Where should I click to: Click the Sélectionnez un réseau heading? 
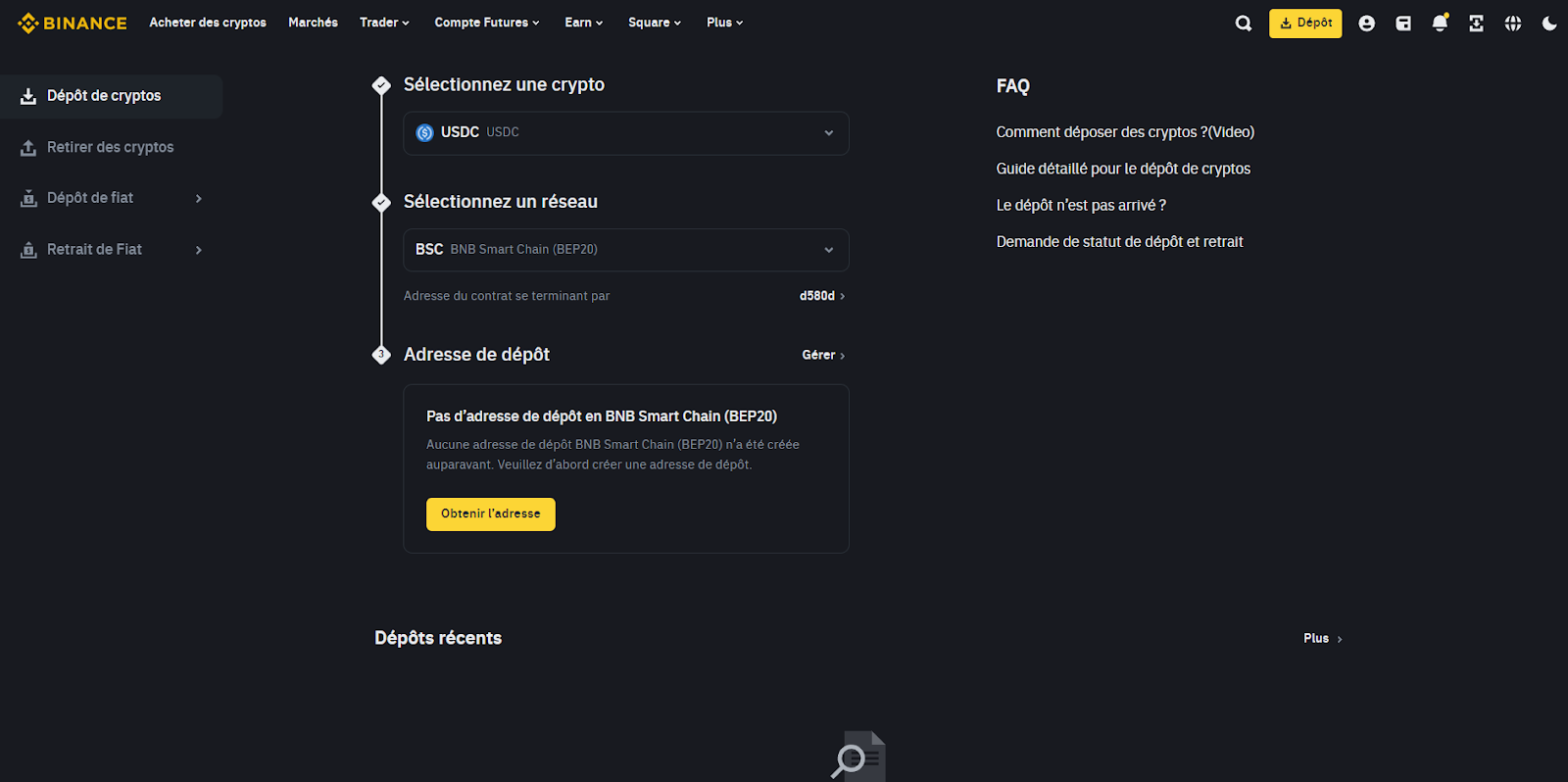[x=501, y=202]
